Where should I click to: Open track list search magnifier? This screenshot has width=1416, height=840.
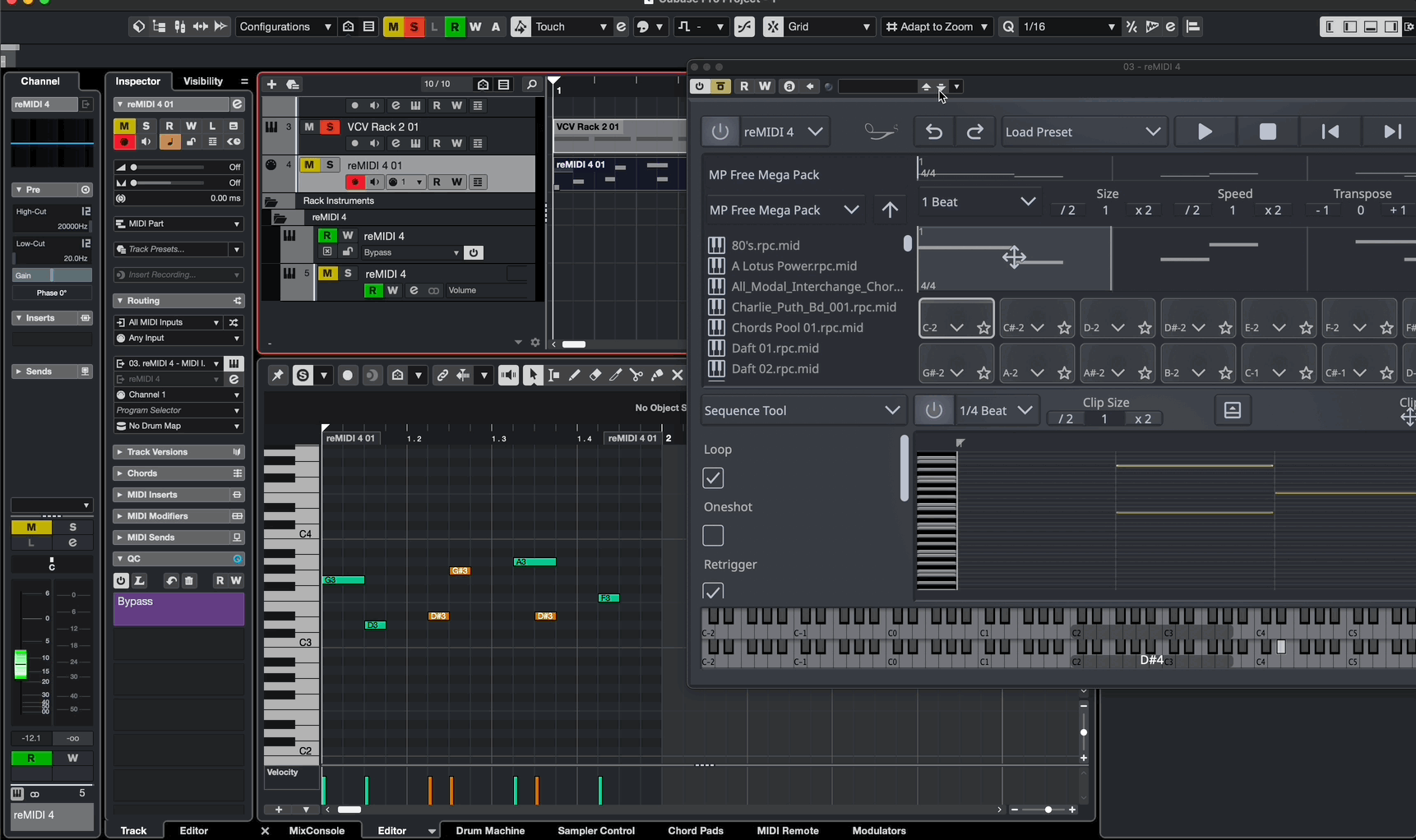(x=531, y=84)
